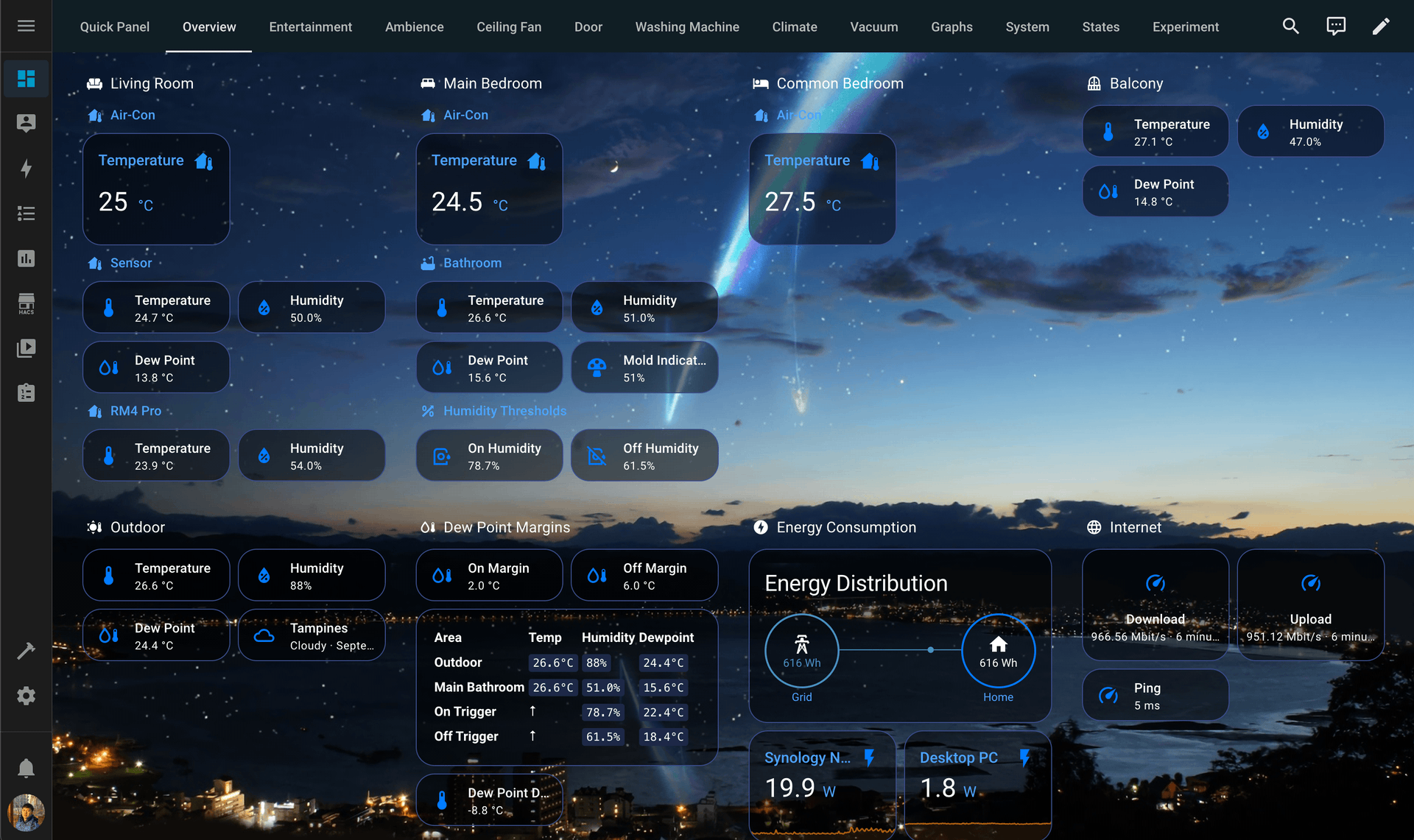
Task: Click the search icon in the top bar
Action: point(1290,26)
